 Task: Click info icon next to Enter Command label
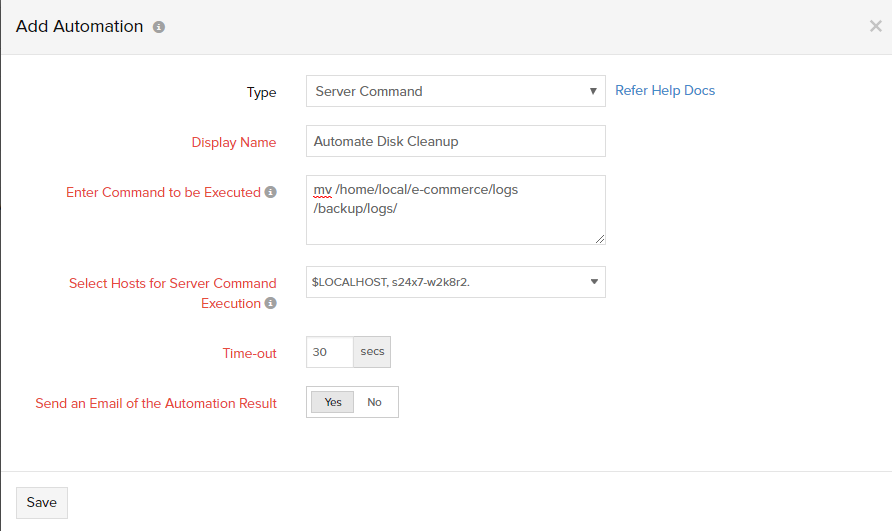pos(271,192)
